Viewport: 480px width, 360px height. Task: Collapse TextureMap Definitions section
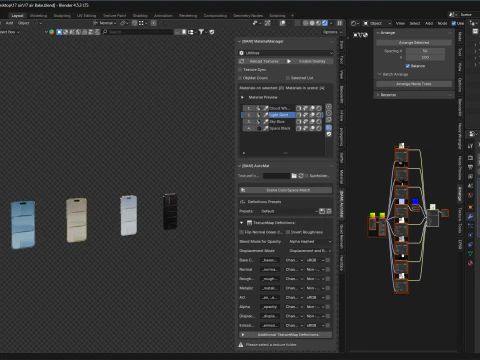(x=242, y=223)
